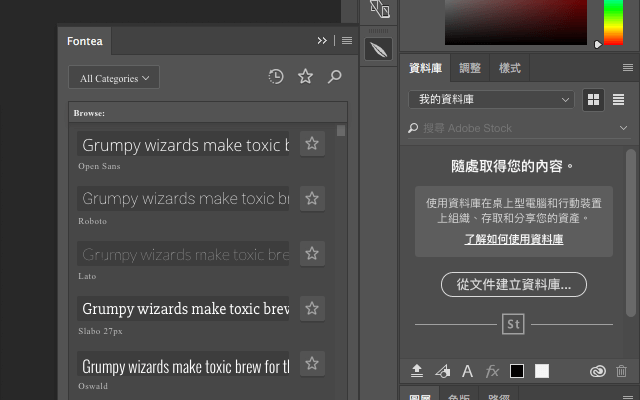Click the add graphic upload icon
This screenshot has height=400, width=640.
point(417,371)
